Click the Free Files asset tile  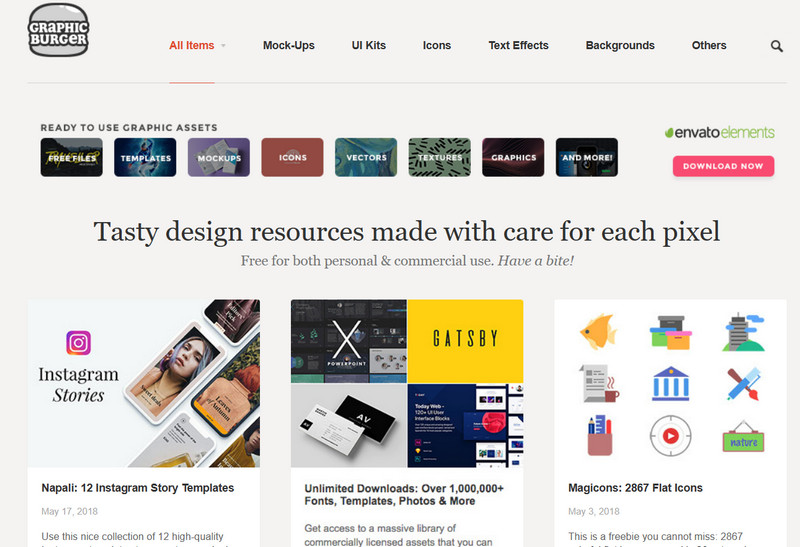[71, 157]
